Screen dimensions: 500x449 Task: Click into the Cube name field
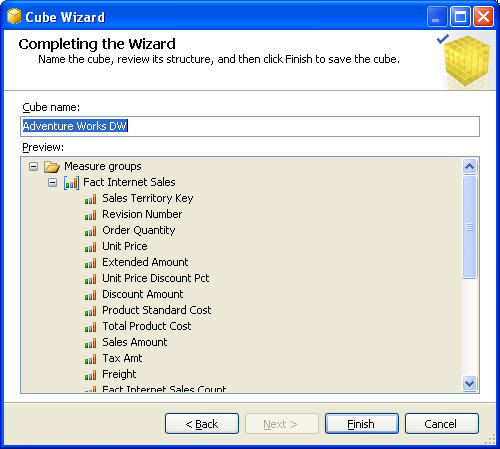250,126
